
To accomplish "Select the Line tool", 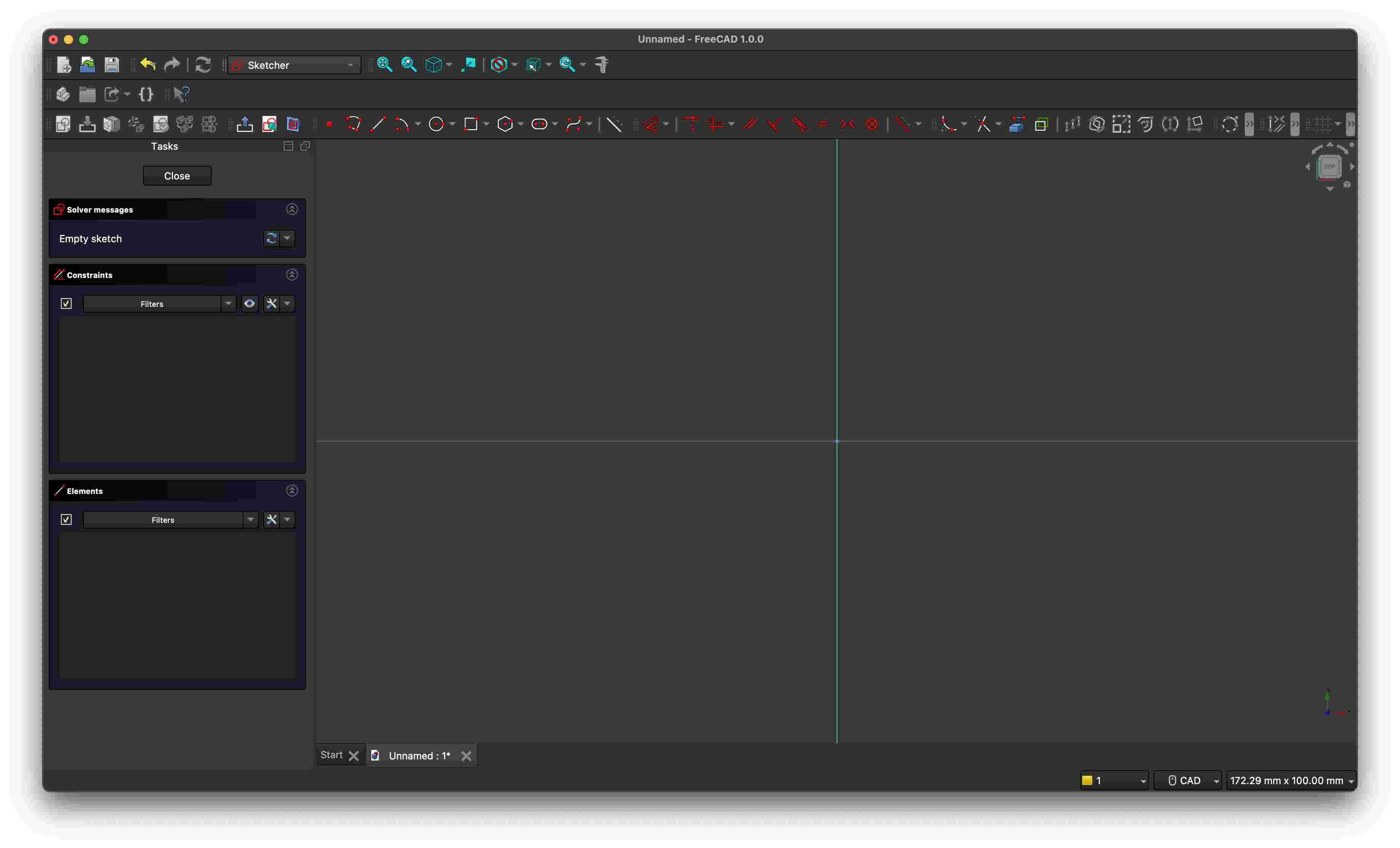I will coord(378,124).
